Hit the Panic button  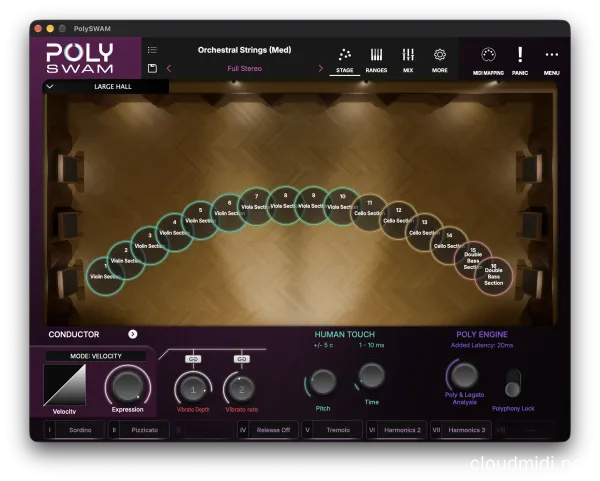[520, 61]
